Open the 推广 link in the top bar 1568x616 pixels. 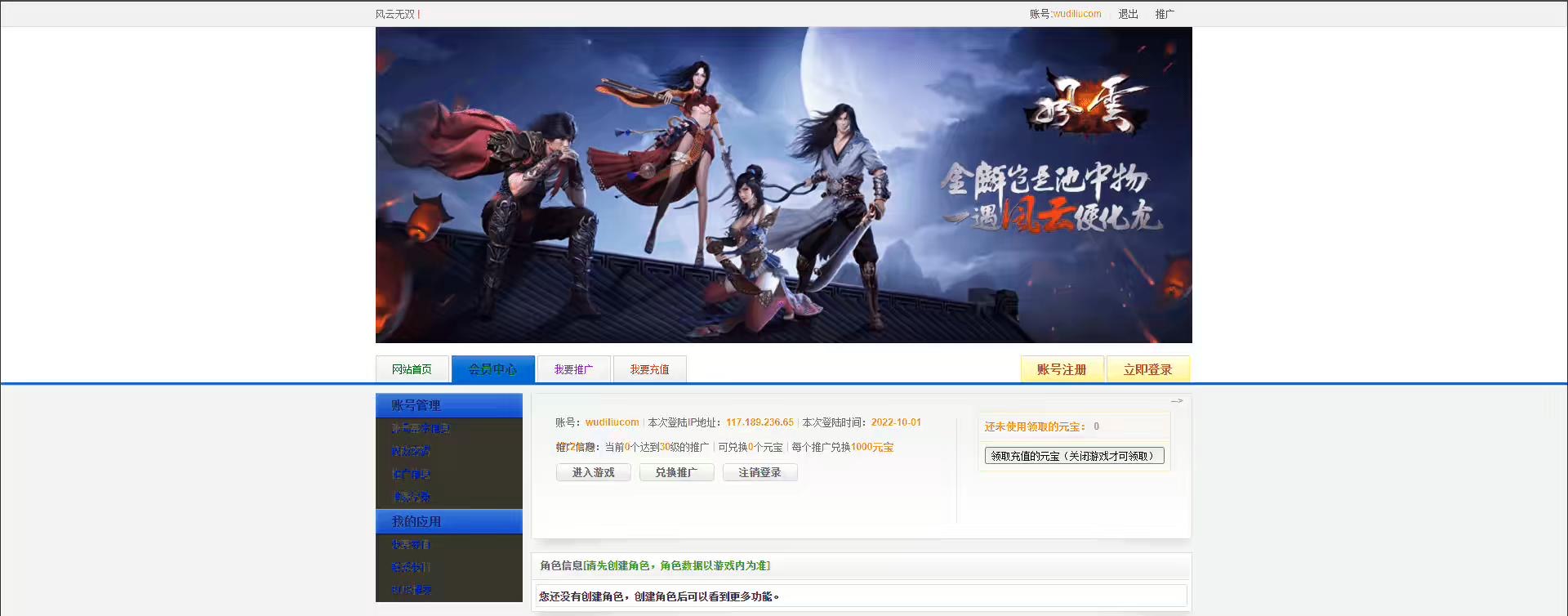(x=1165, y=14)
